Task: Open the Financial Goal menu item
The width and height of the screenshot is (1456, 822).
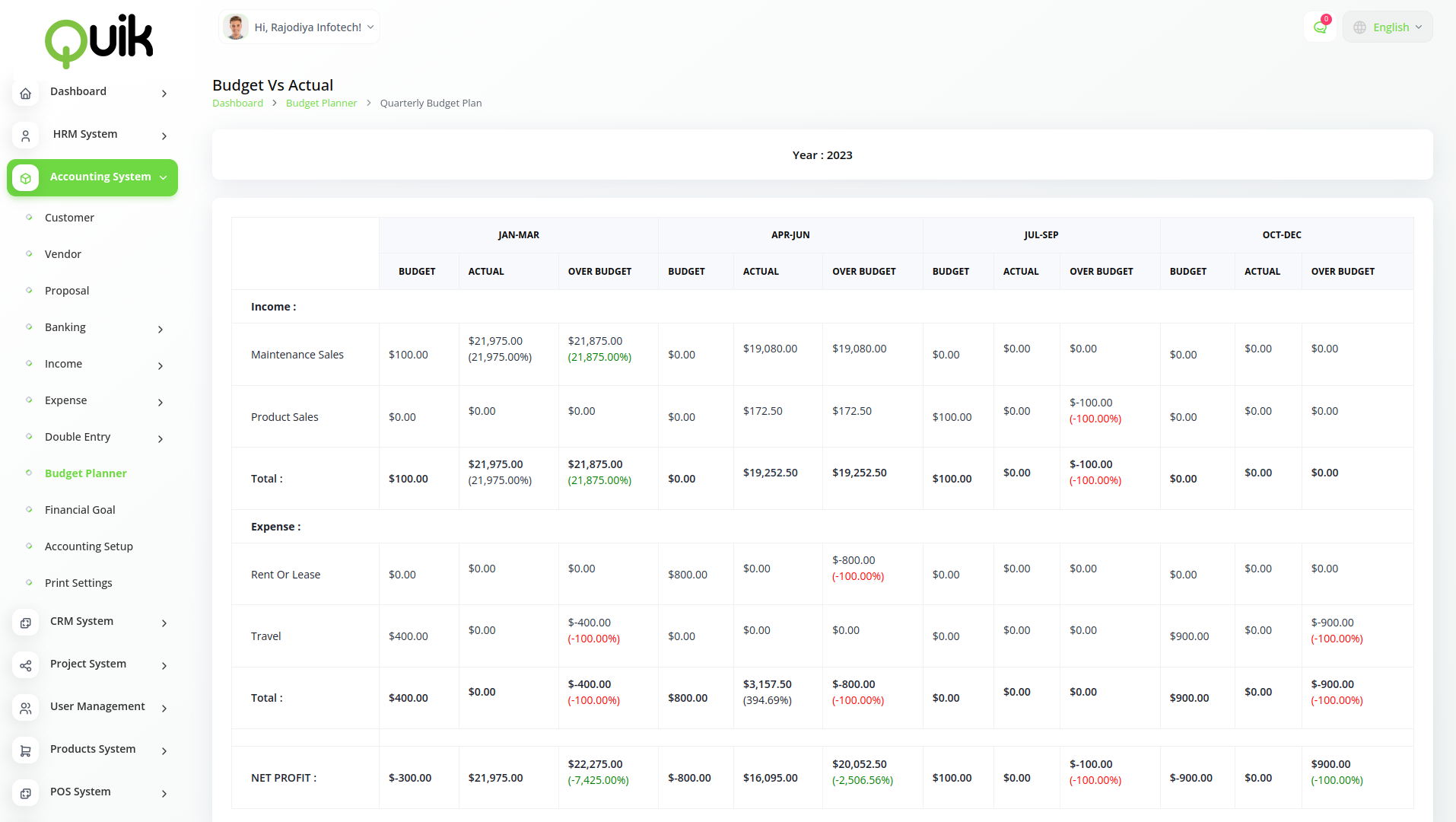Action: [x=80, y=510]
